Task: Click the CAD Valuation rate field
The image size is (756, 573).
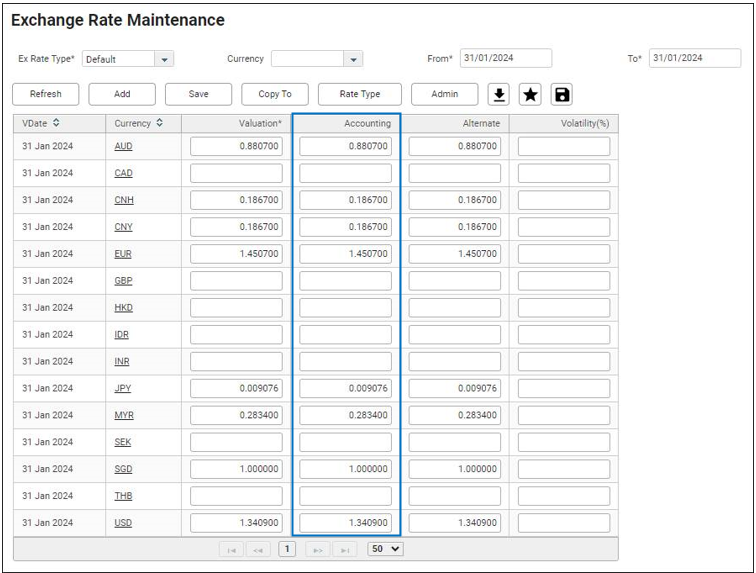Action: click(237, 173)
